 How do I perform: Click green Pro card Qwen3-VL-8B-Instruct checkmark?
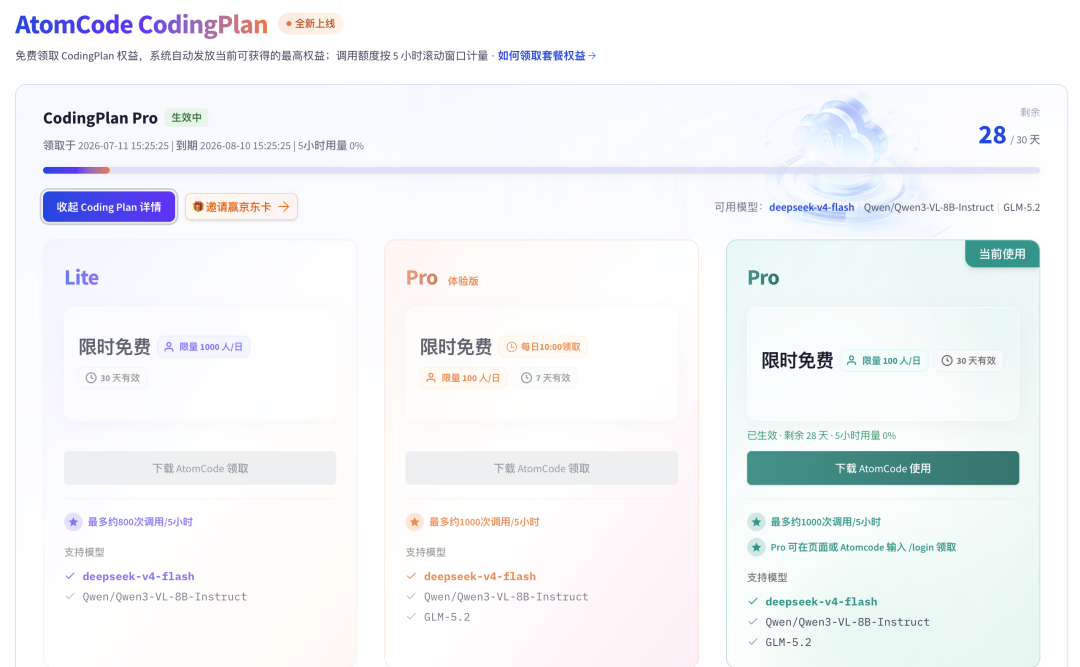[753, 622]
